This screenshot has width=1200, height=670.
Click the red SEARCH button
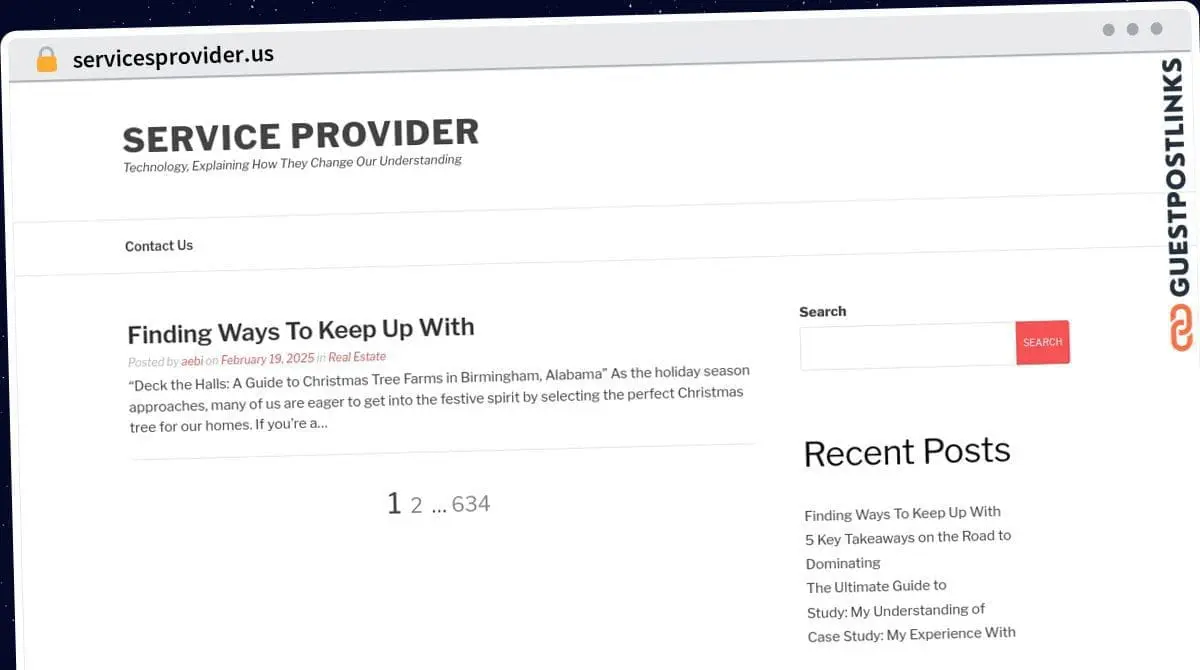click(1042, 342)
